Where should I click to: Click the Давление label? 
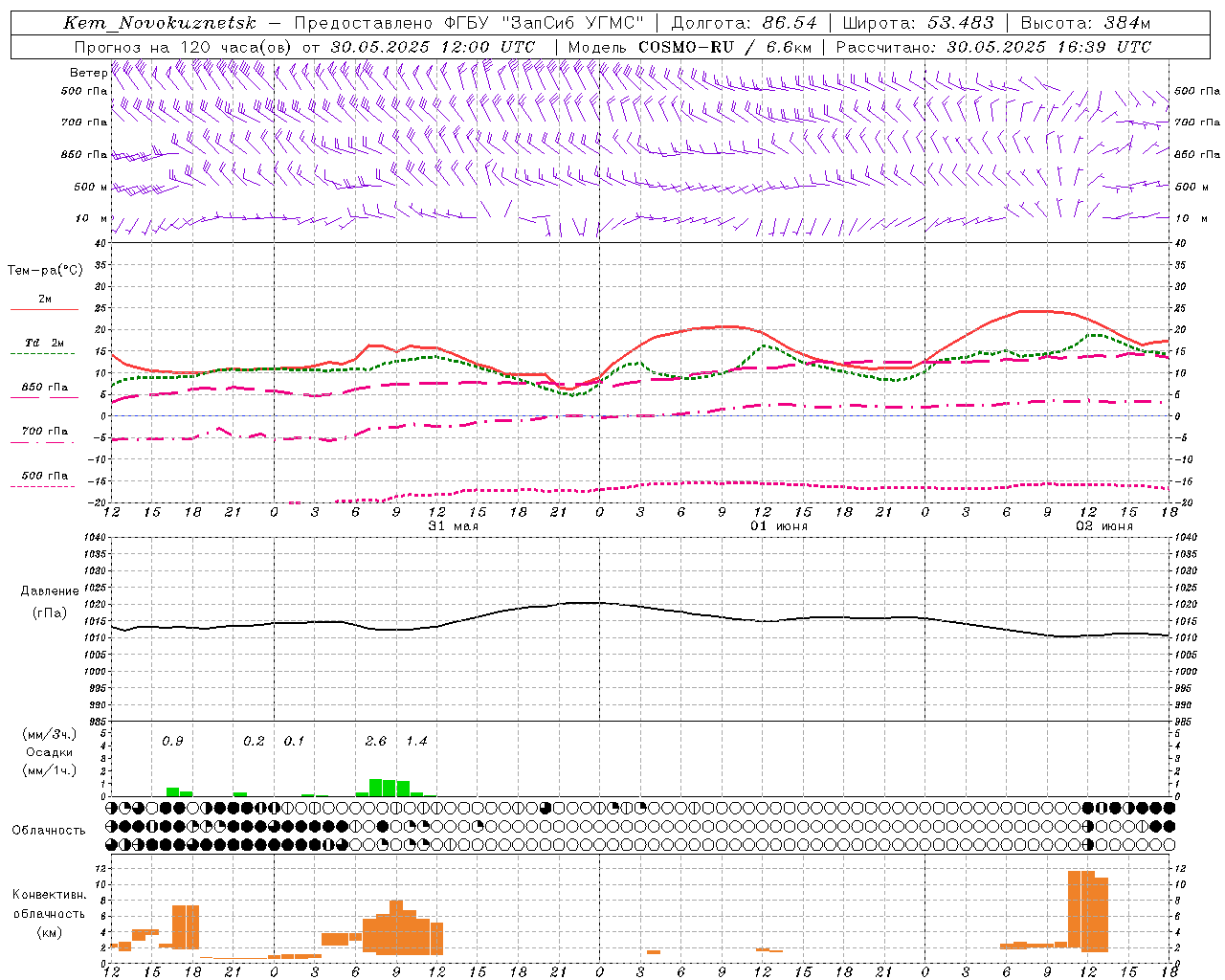49,591
